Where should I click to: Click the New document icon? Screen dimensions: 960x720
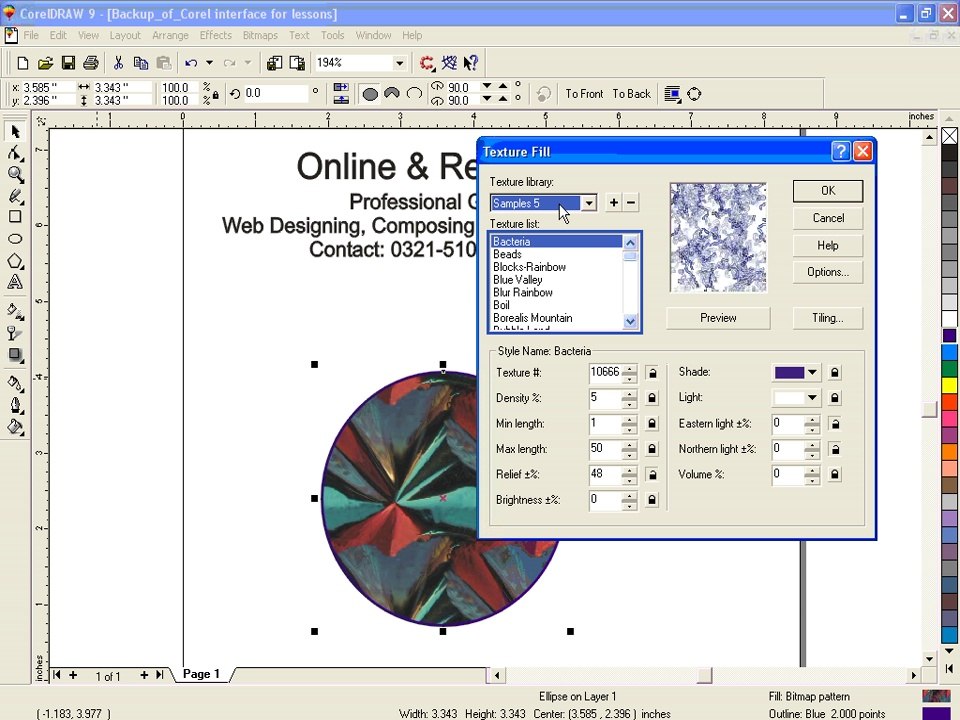click(23, 63)
